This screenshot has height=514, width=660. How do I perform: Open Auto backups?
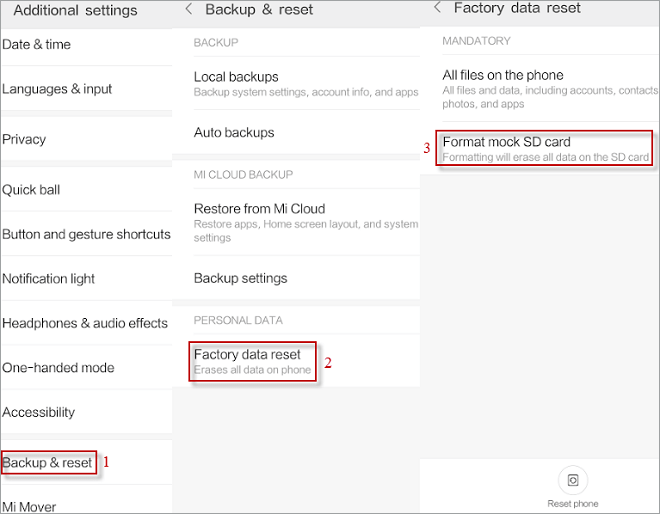[x=234, y=132]
